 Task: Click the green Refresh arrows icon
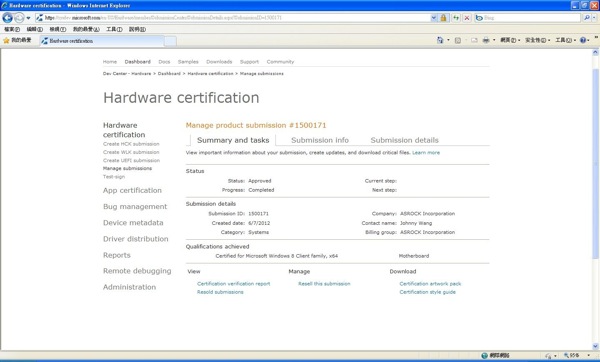(456, 18)
